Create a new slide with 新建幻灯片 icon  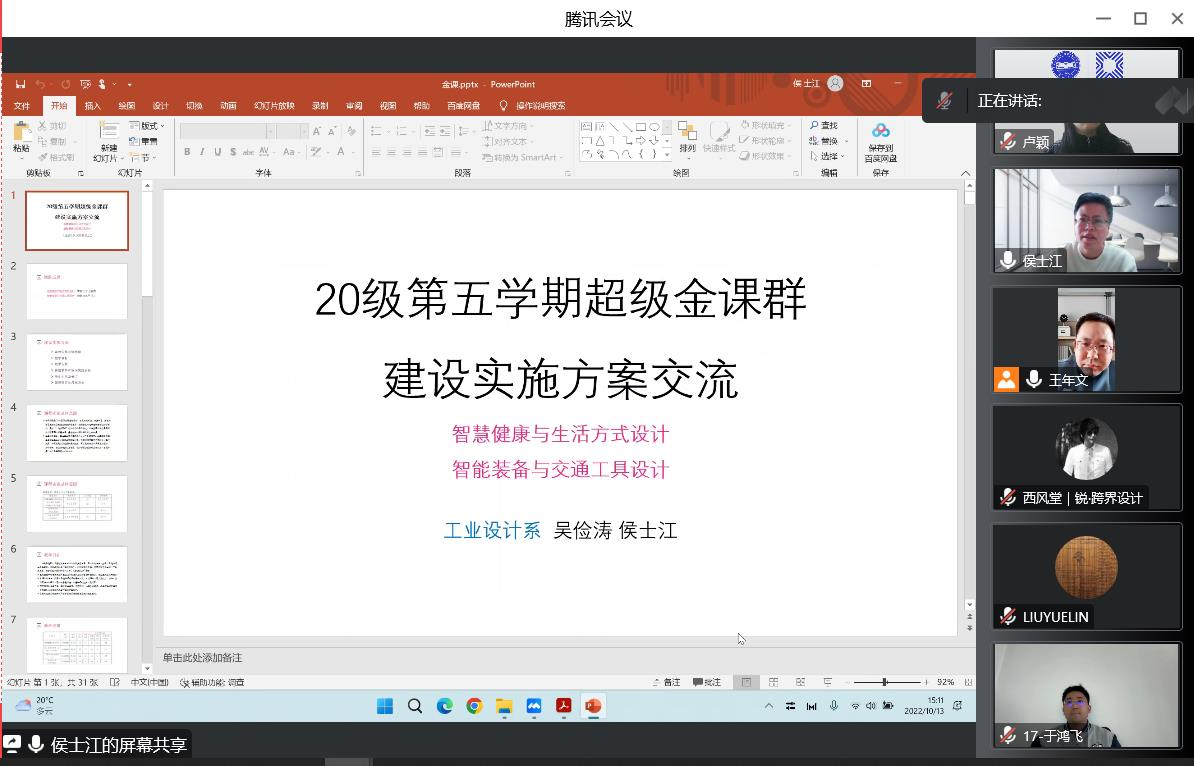(107, 133)
